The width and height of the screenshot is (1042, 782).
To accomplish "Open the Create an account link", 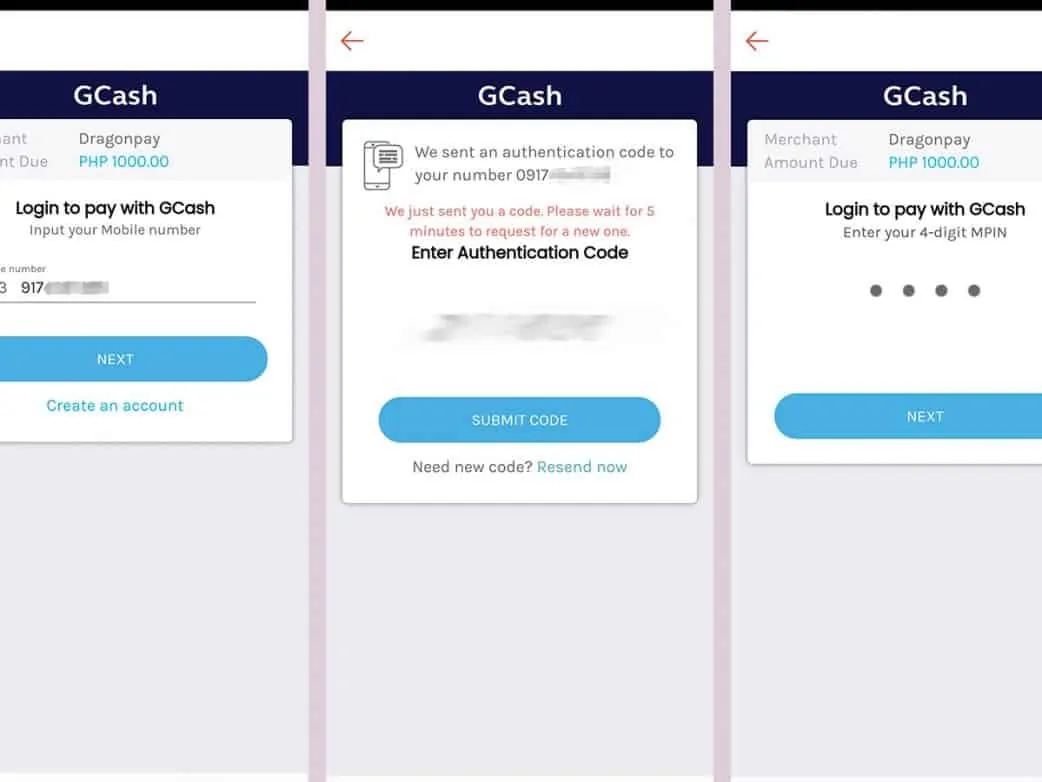I will (115, 406).
